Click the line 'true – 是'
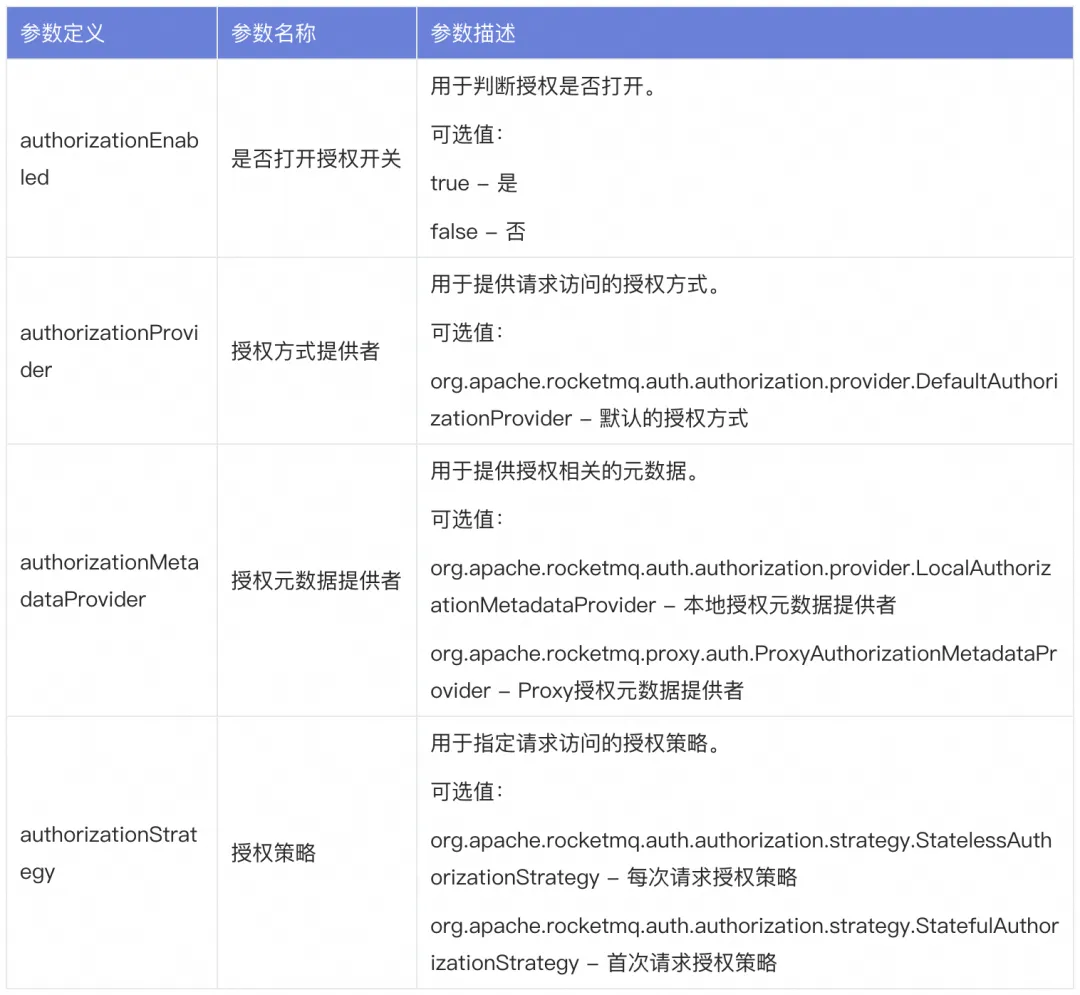This screenshot has height=995, width=1080. tap(474, 183)
